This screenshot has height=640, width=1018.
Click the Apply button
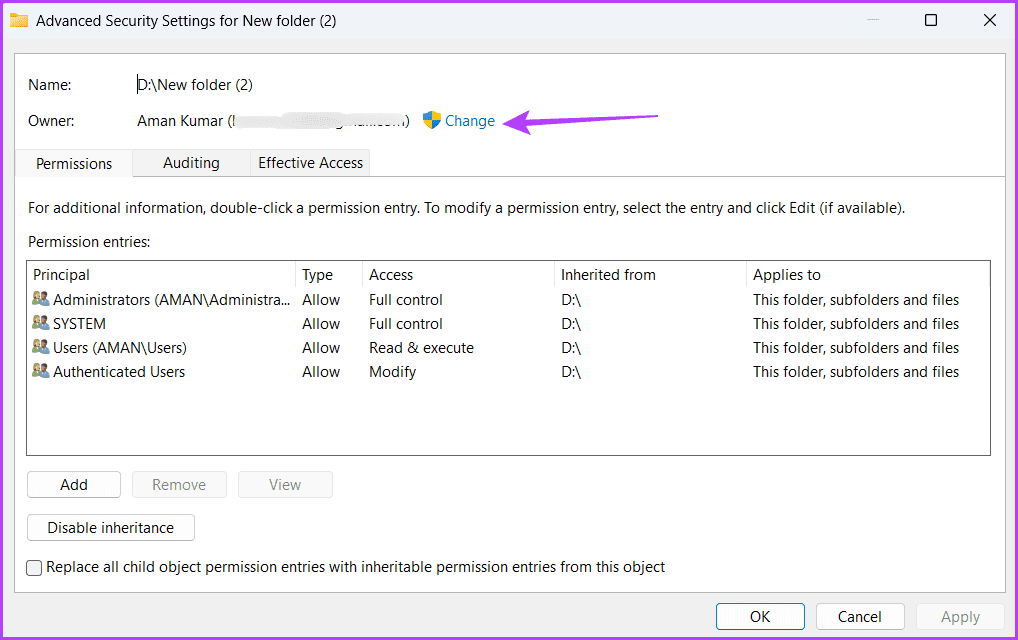(x=960, y=617)
